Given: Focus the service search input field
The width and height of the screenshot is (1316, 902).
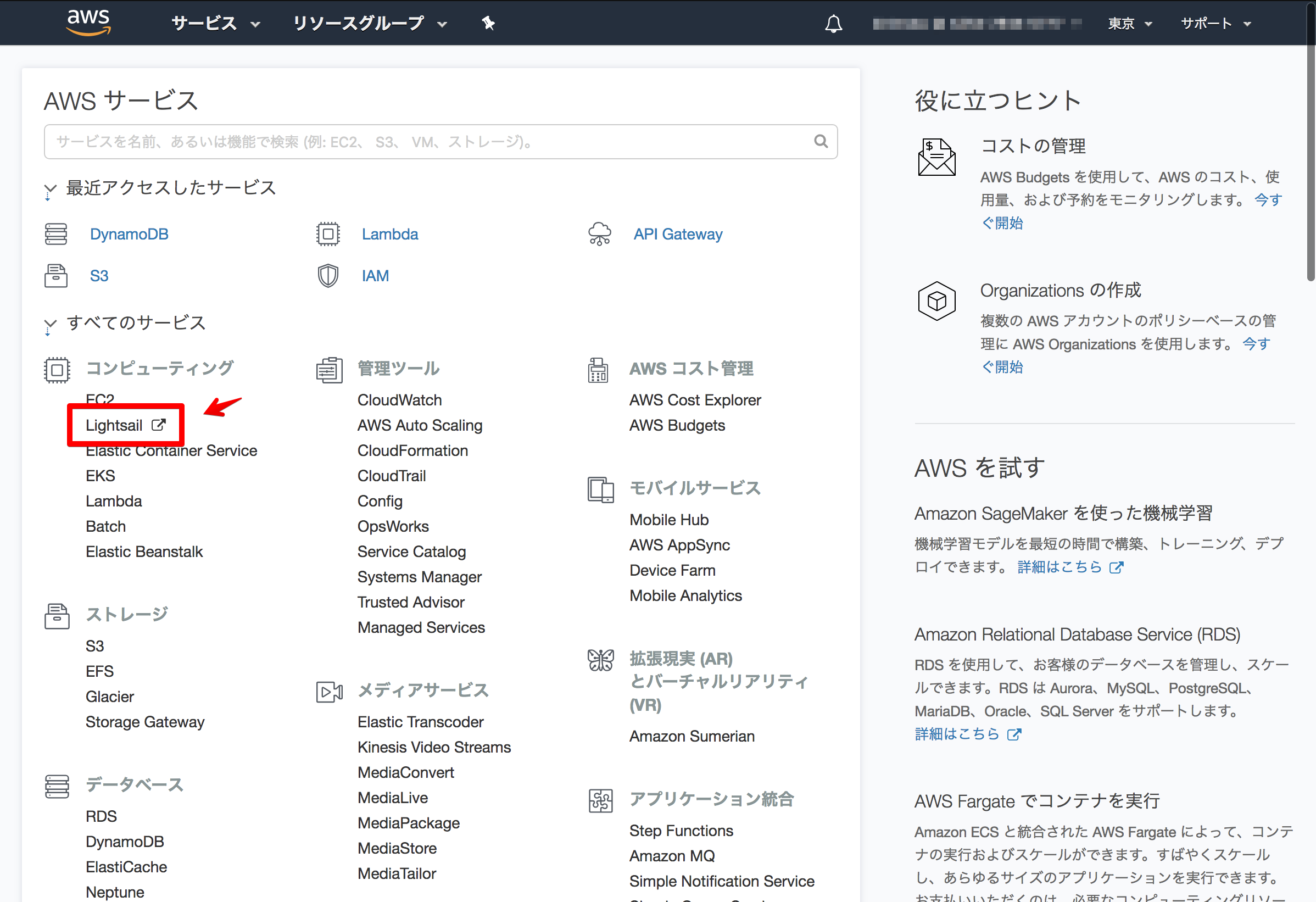Looking at the screenshot, I should [440, 142].
